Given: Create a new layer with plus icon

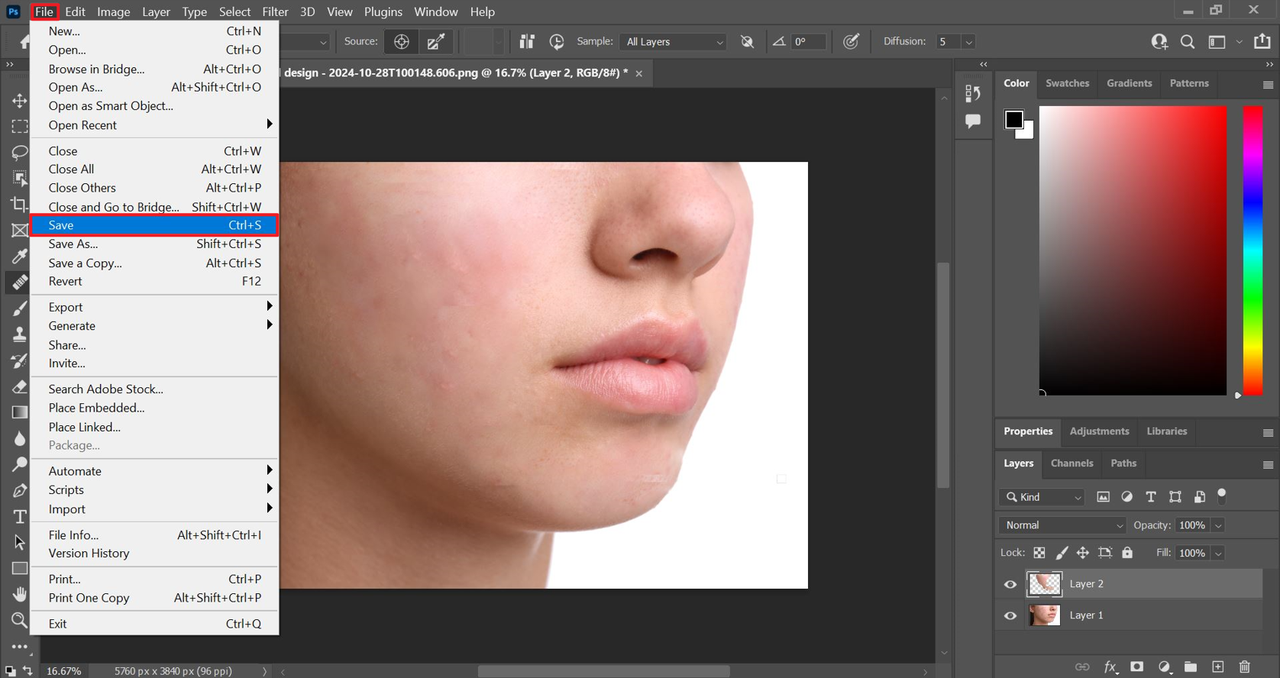Looking at the screenshot, I should coord(1217,667).
